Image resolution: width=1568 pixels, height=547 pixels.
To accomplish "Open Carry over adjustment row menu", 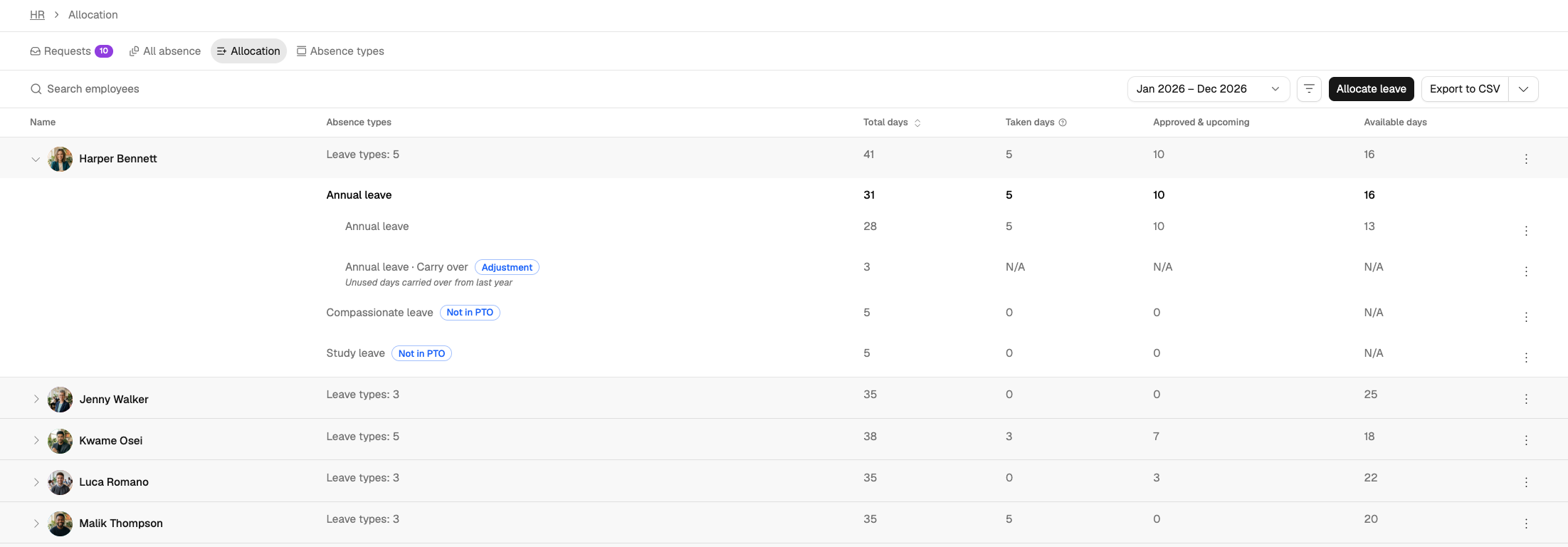I will (x=1526, y=271).
